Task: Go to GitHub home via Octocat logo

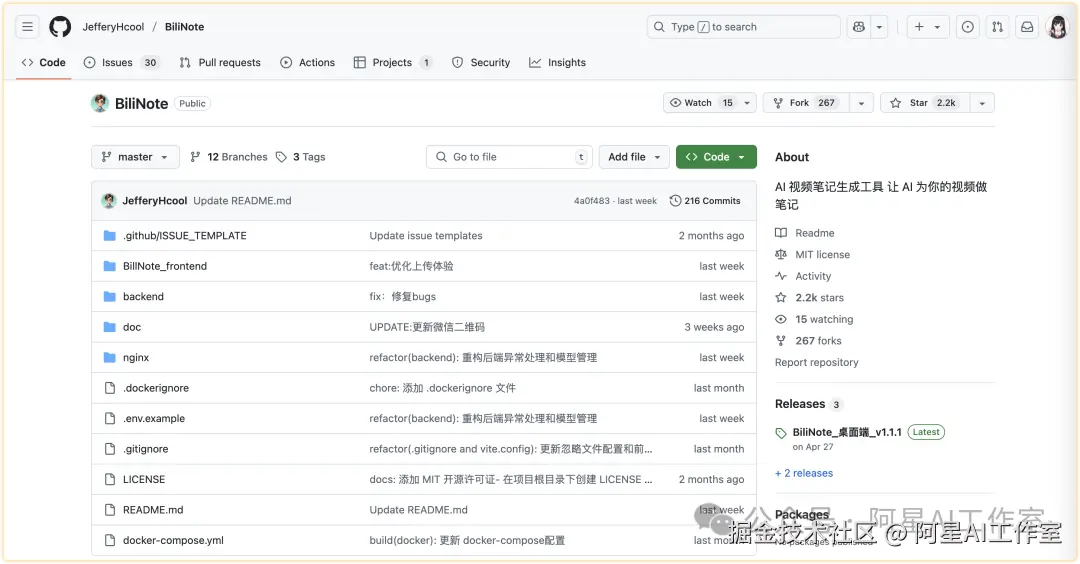Action: pos(60,27)
